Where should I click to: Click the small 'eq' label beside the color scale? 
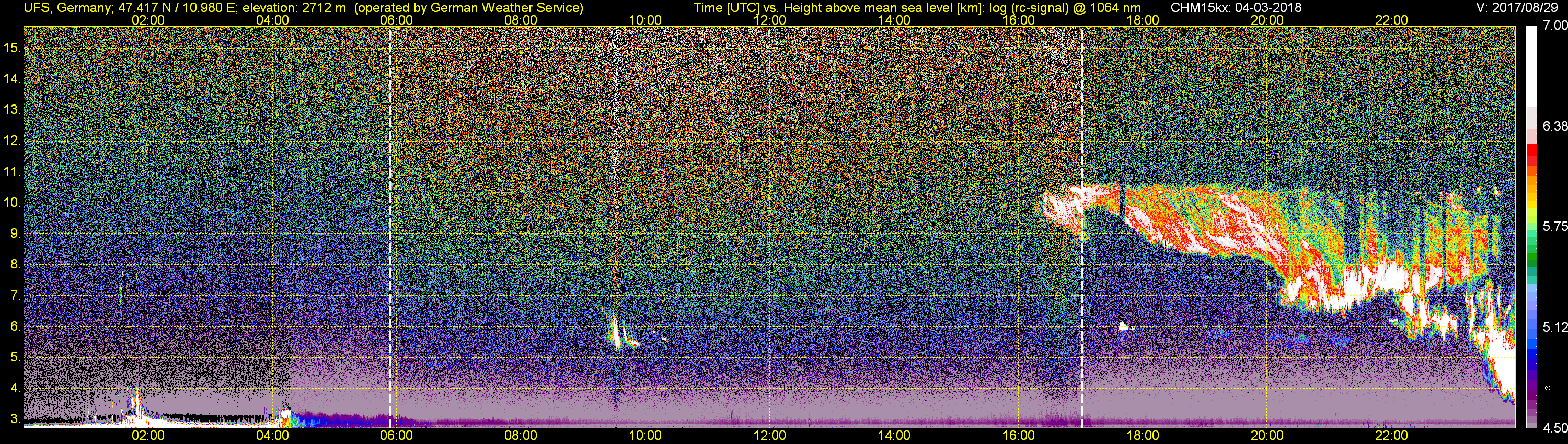click(x=1549, y=388)
